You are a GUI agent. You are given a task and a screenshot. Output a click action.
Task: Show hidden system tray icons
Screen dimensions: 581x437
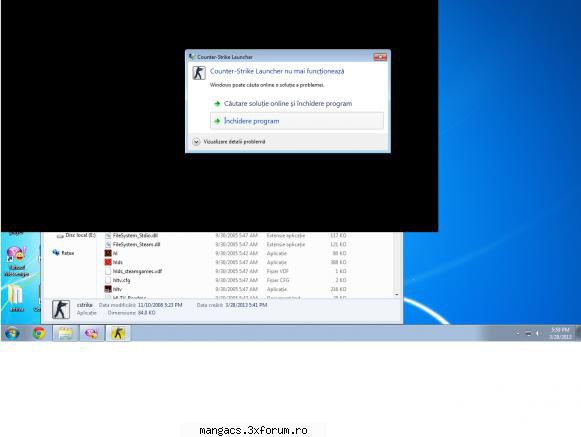(518, 333)
